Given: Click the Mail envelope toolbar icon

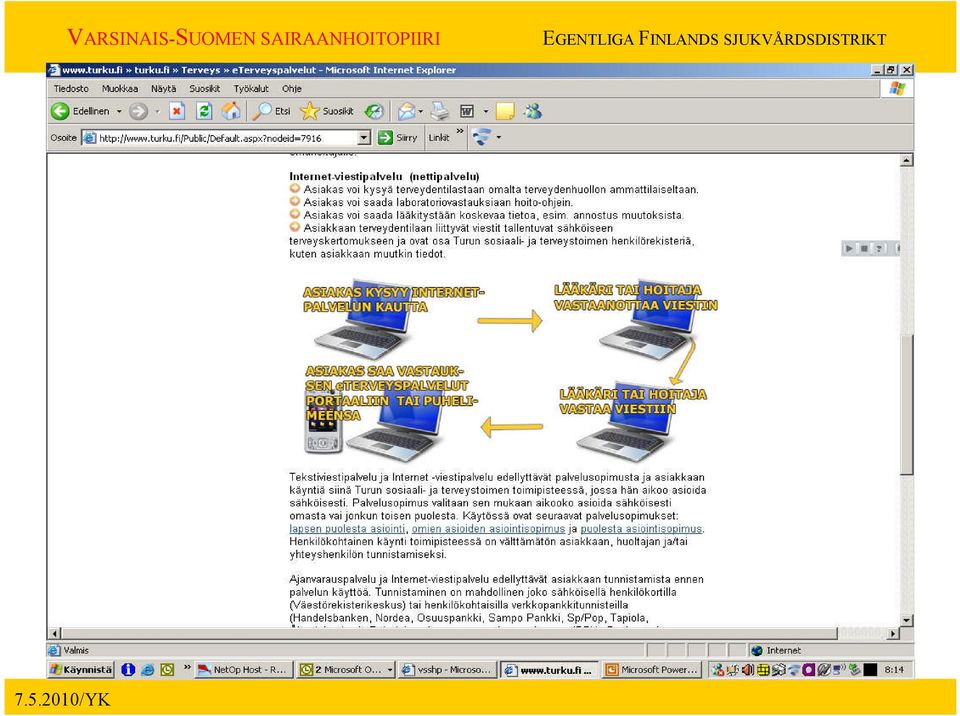Looking at the screenshot, I should point(405,111).
